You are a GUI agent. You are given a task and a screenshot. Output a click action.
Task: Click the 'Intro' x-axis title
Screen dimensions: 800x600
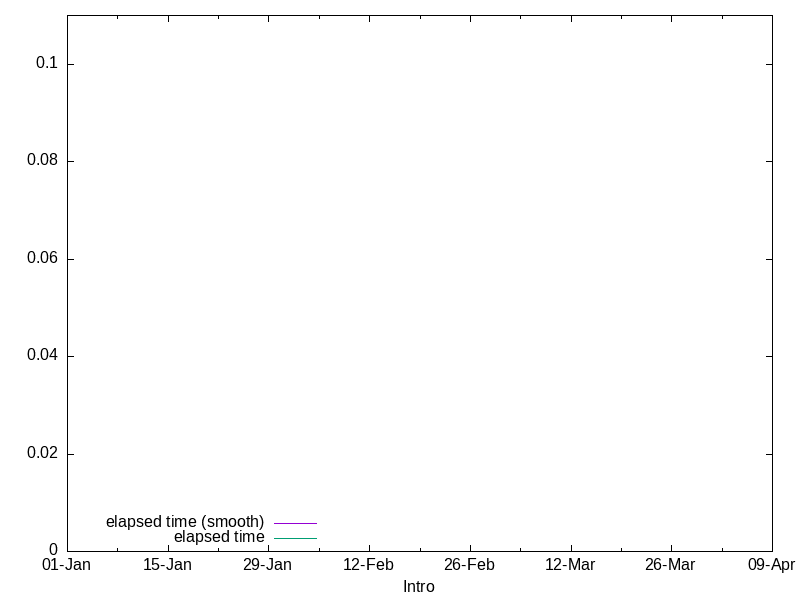pos(418,587)
